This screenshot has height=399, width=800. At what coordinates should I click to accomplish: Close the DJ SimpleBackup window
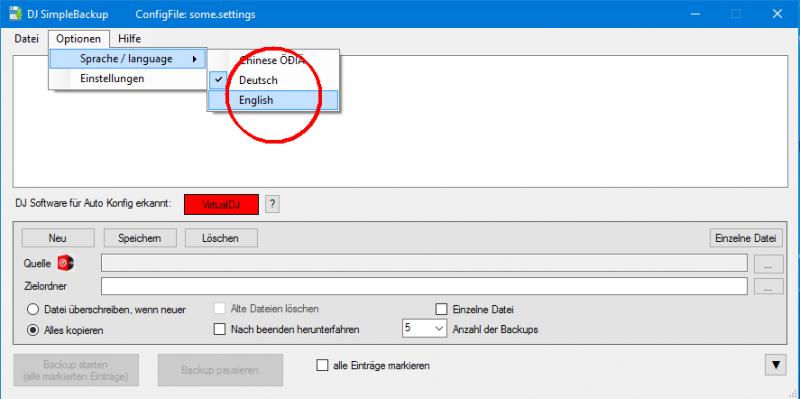[x=777, y=14]
